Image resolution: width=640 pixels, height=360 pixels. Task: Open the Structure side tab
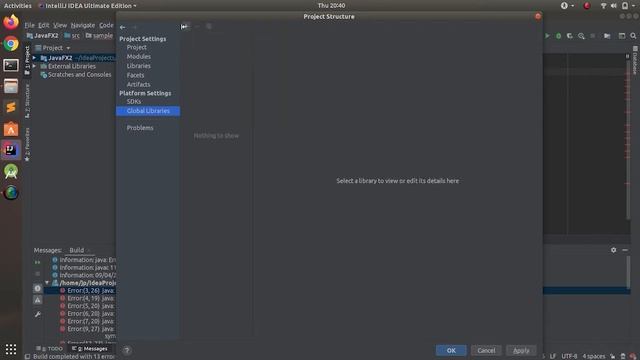pos(27,101)
